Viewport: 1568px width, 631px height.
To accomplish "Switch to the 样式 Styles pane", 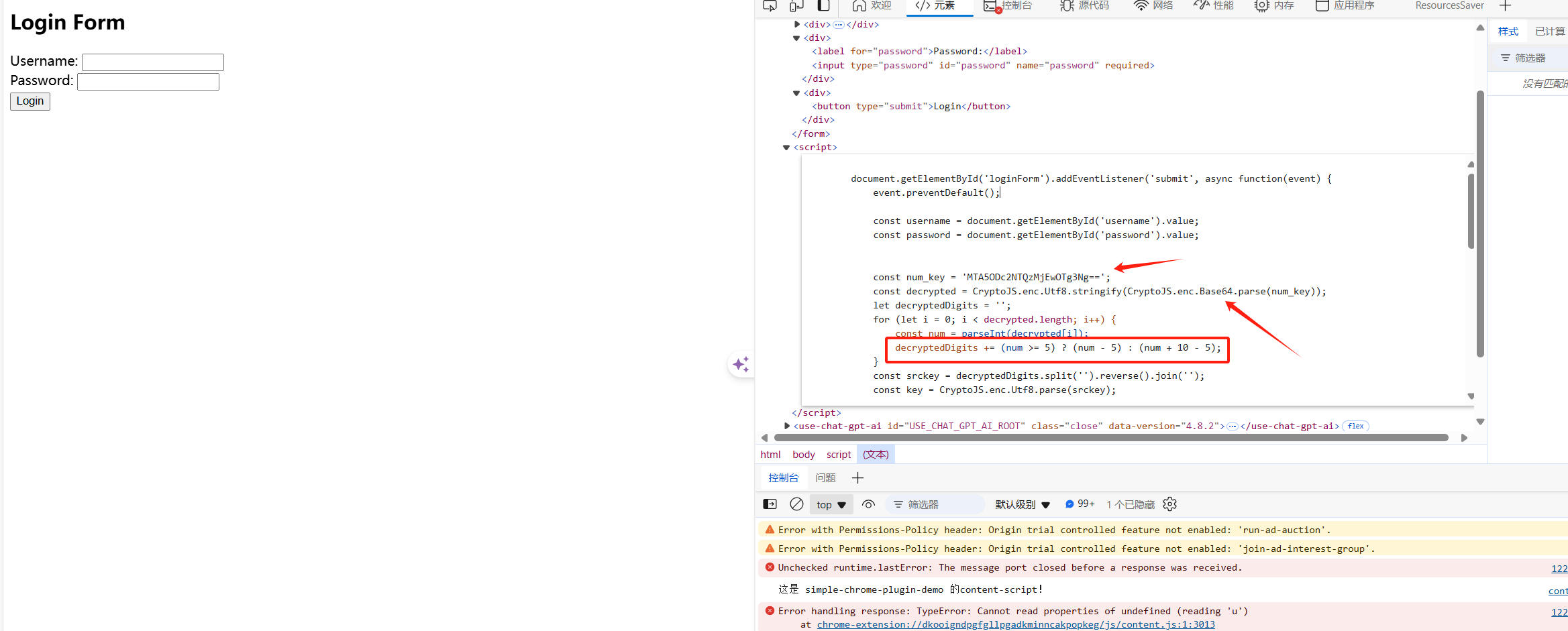I will click(x=1508, y=32).
